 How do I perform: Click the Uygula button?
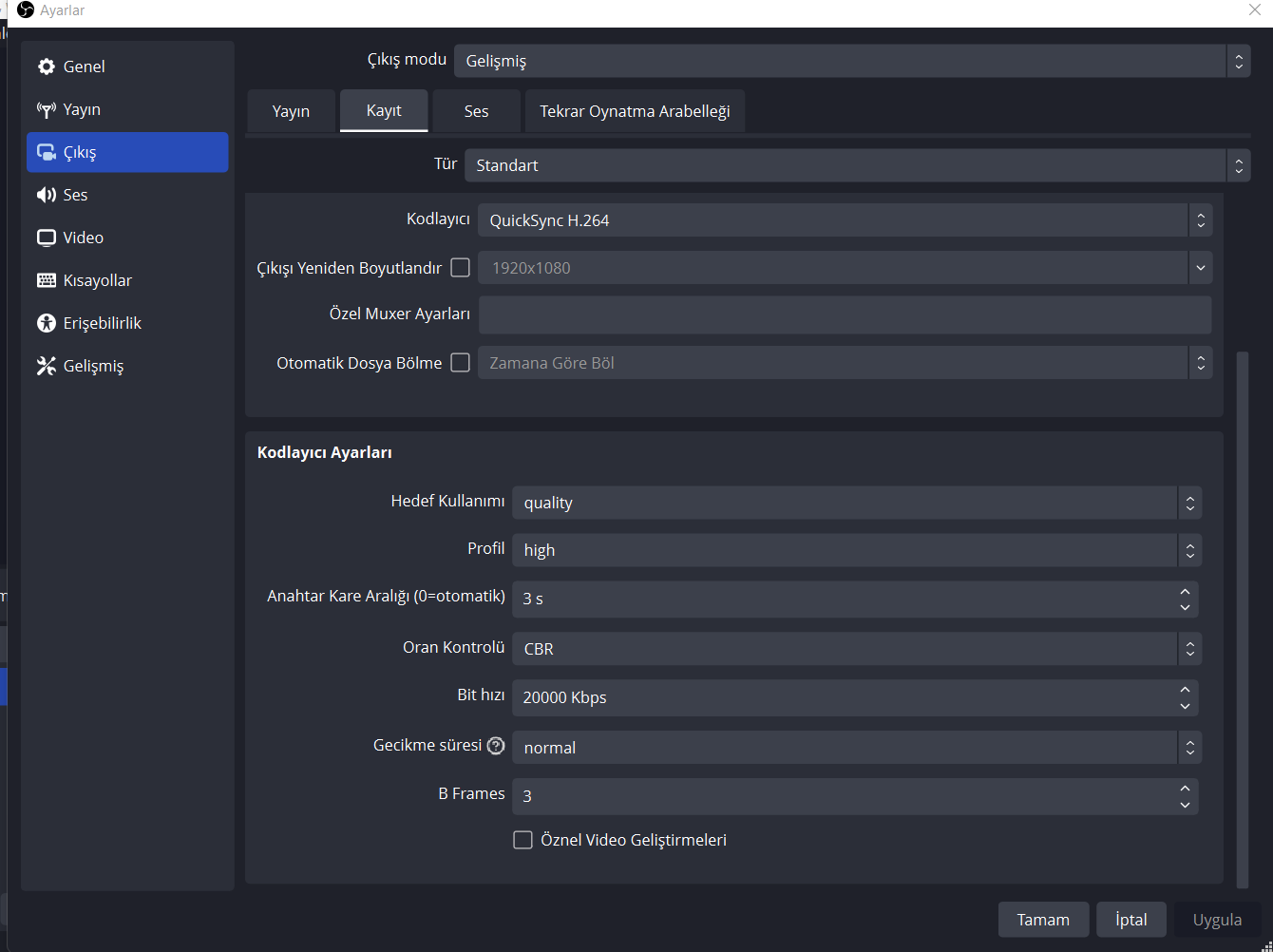pos(1218,920)
